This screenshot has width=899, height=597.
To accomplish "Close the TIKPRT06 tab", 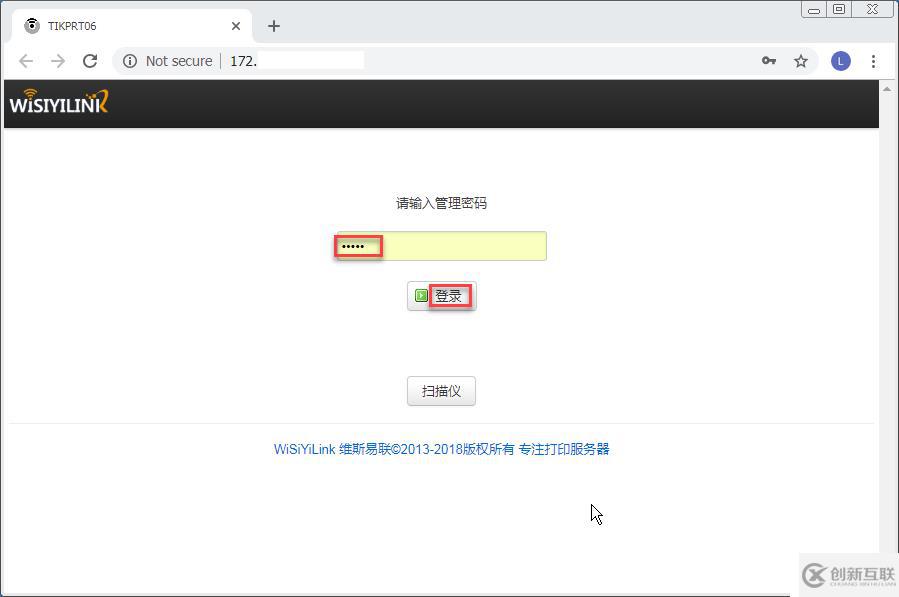I will pyautogui.click(x=235, y=26).
